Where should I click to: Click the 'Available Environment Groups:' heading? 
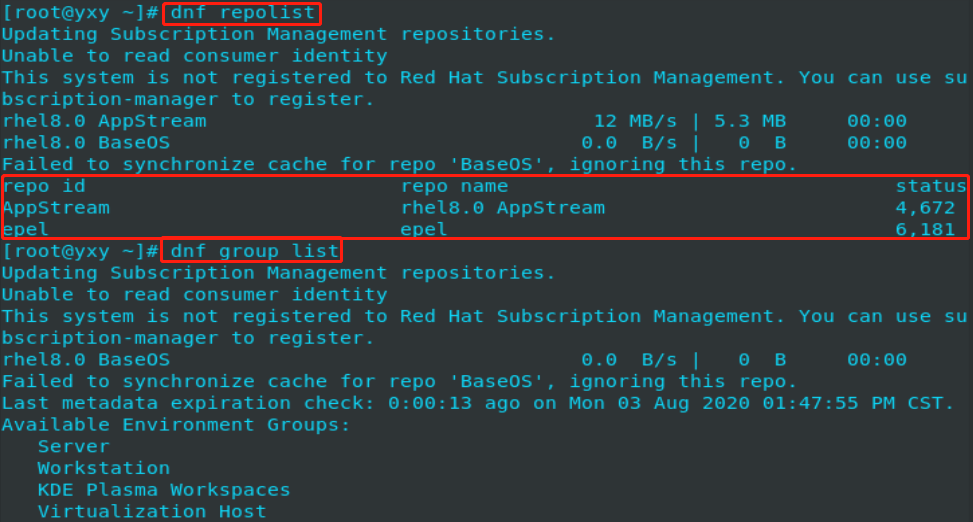(x=176, y=425)
